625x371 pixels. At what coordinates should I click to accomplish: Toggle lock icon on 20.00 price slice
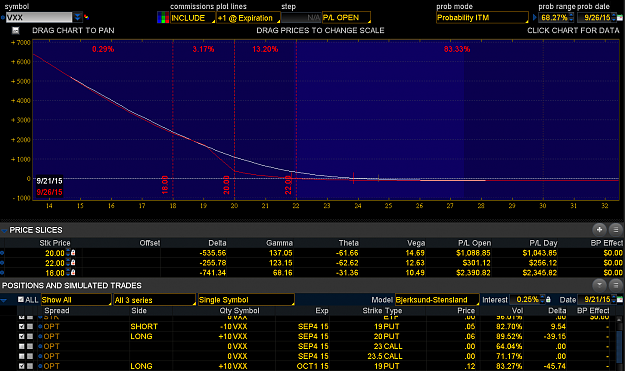point(73,253)
